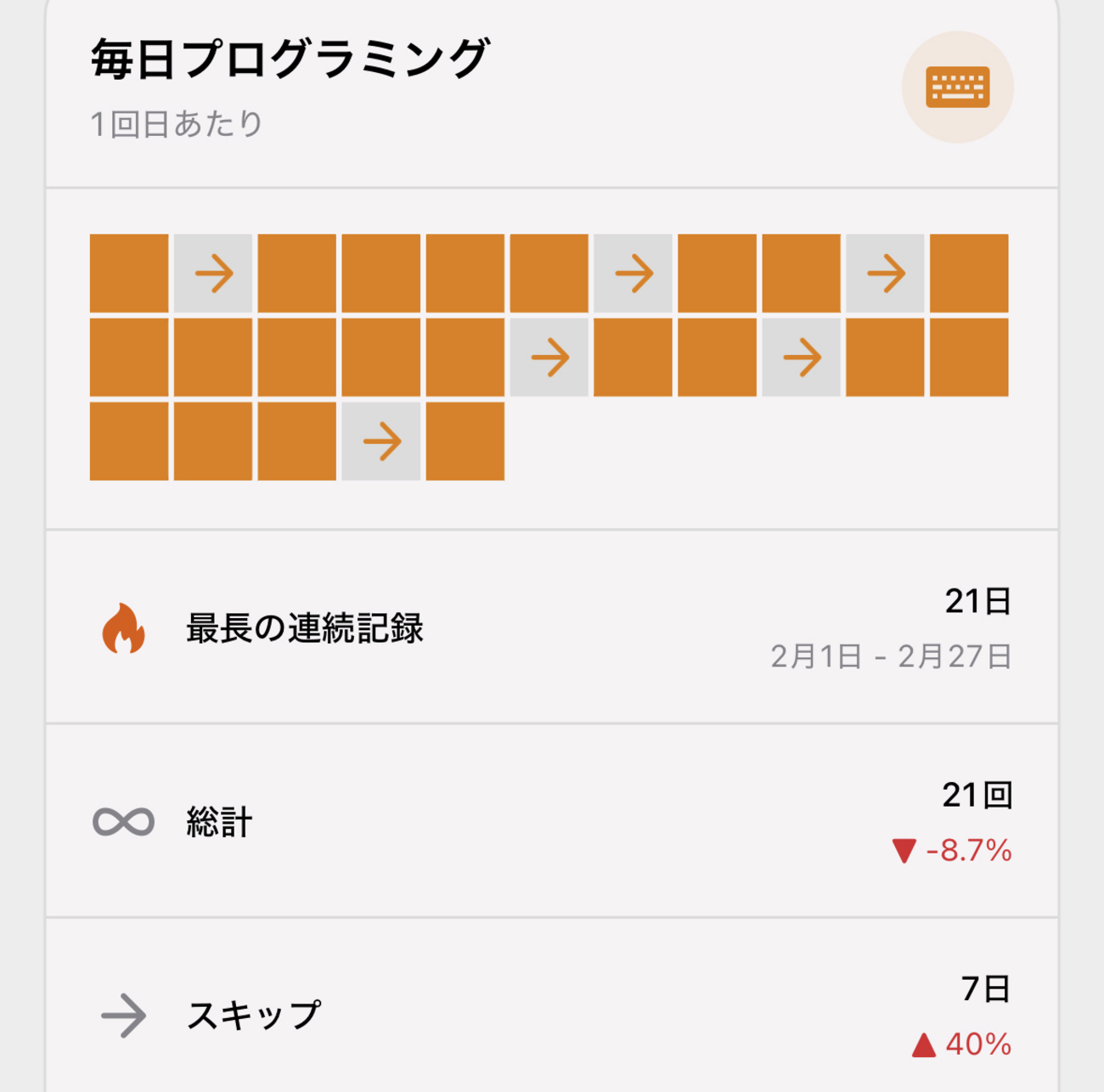
Task: Open the 最長の連続記録 row
Action: [552, 628]
